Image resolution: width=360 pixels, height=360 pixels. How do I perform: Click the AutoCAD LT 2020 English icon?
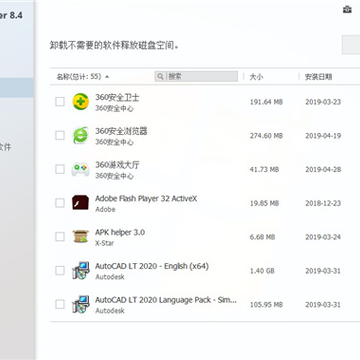[x=81, y=270]
